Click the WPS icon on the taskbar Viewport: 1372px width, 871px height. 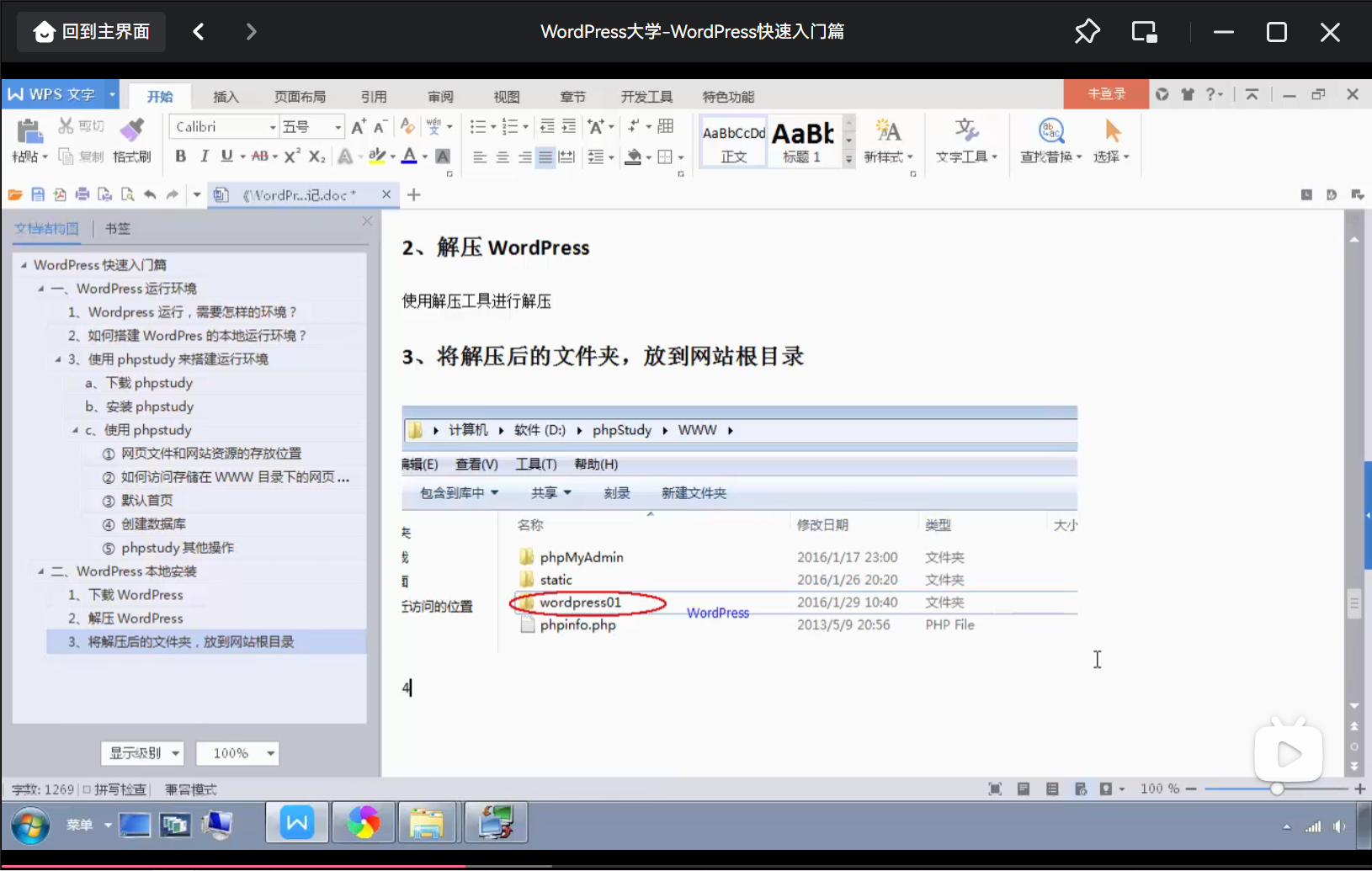coord(297,823)
